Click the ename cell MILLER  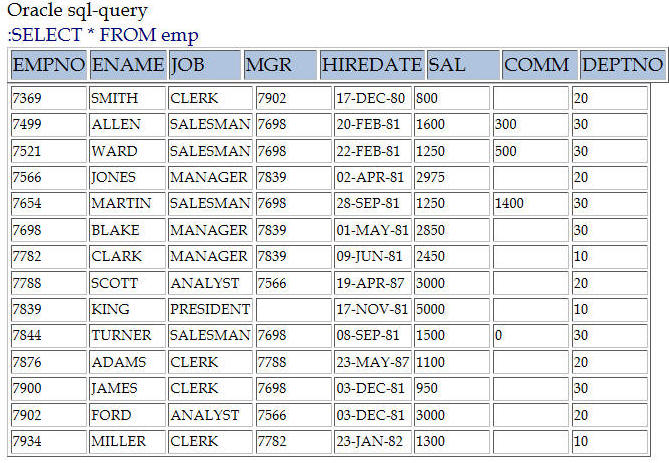[x=127, y=441]
